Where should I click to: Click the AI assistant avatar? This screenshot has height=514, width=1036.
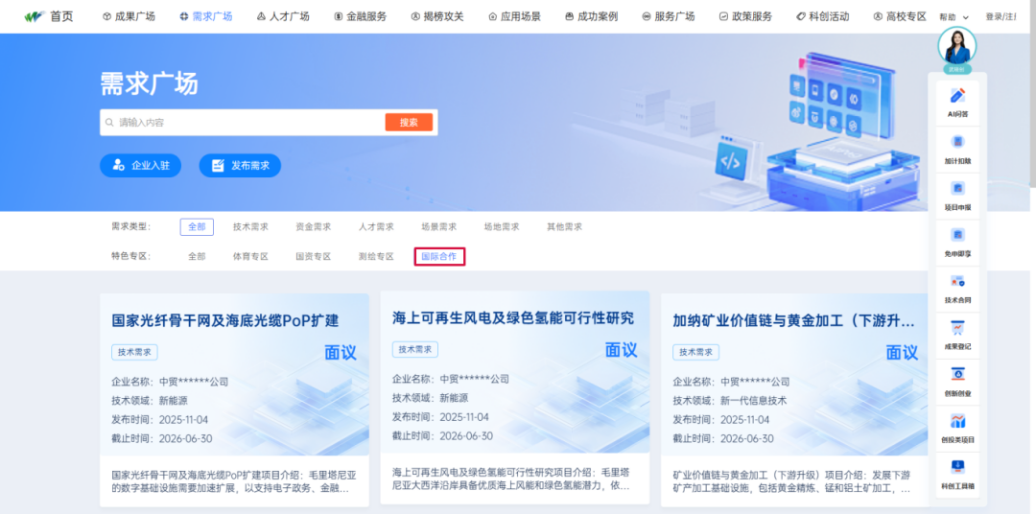[957, 46]
